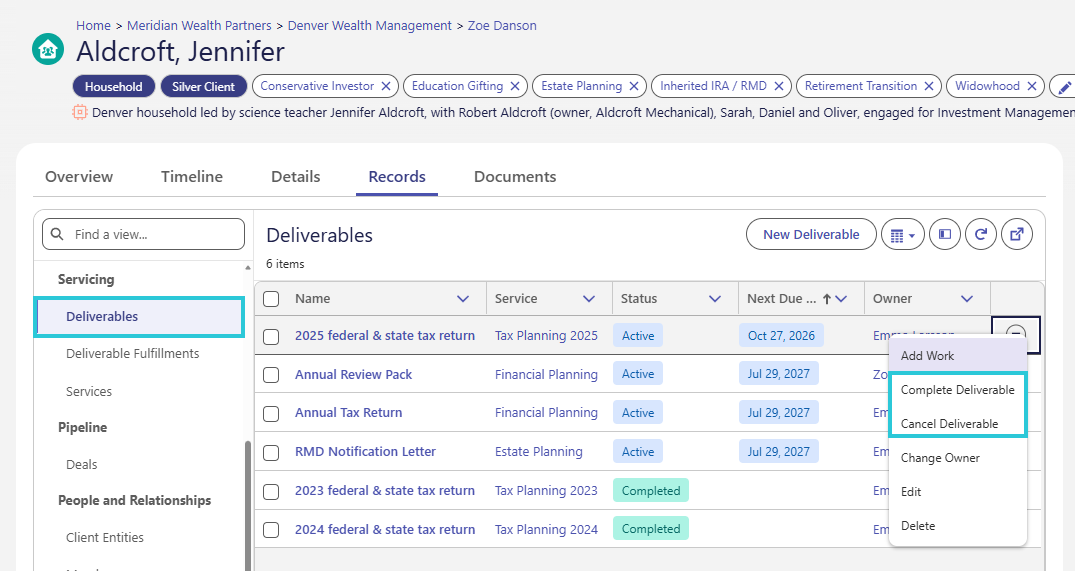Open the 2025 federal & state tax return link

click(x=385, y=336)
